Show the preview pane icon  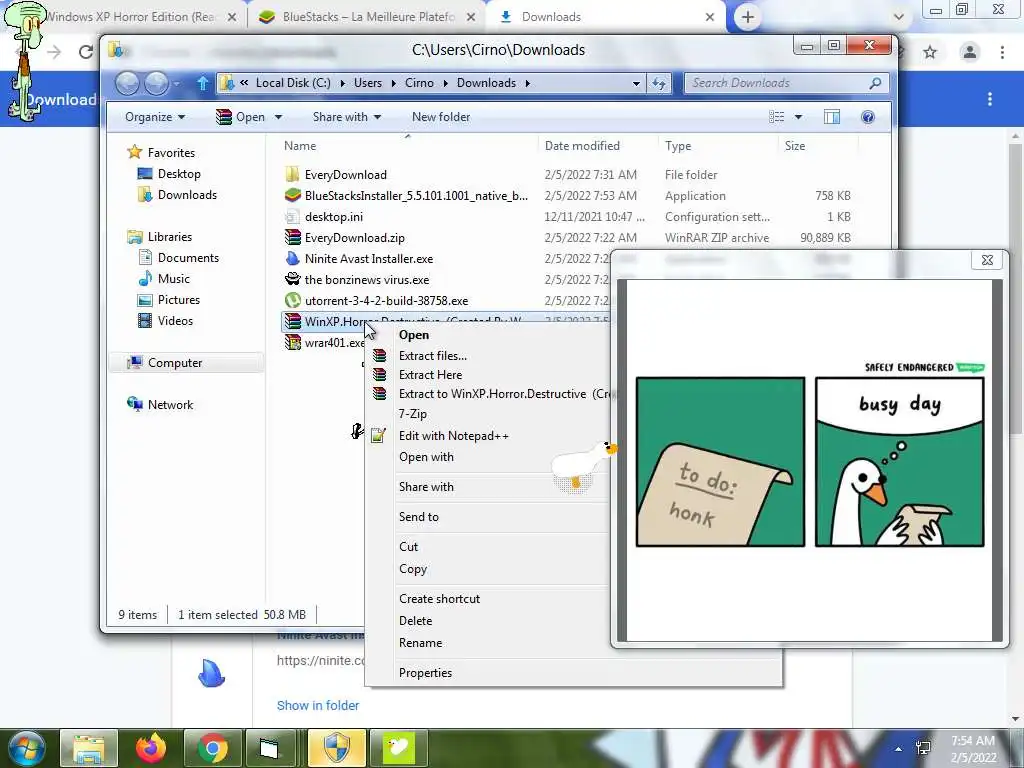(831, 117)
